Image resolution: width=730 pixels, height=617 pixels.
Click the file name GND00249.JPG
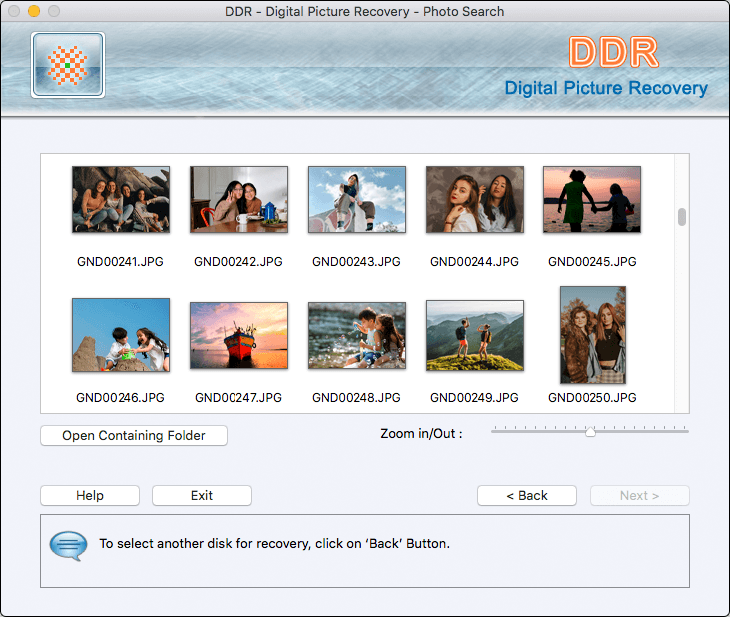click(x=474, y=398)
